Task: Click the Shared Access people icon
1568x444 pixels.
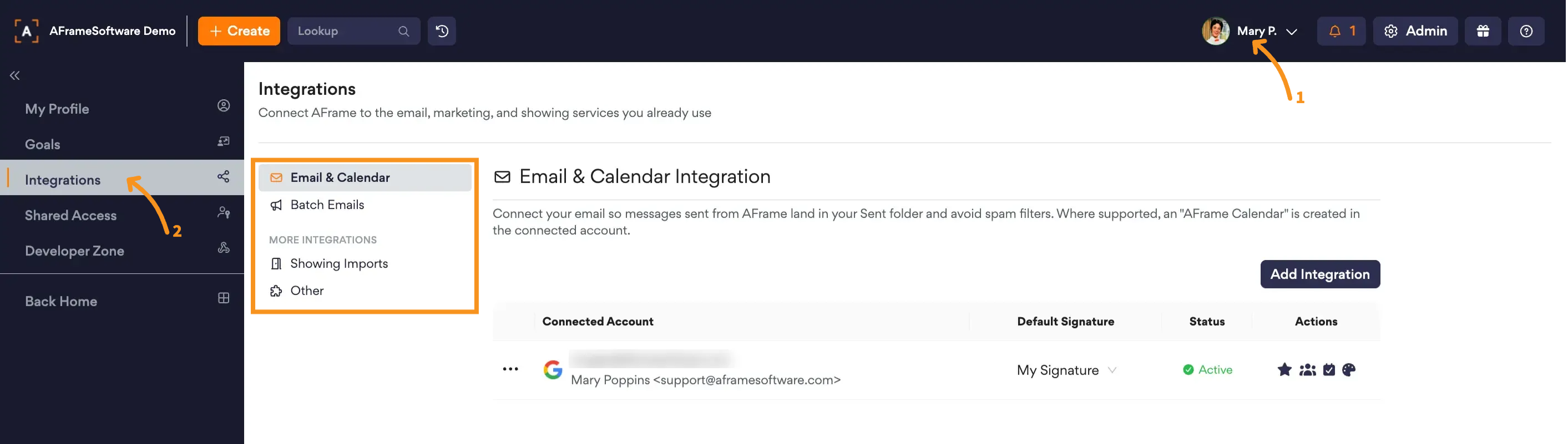Action: click(x=224, y=212)
